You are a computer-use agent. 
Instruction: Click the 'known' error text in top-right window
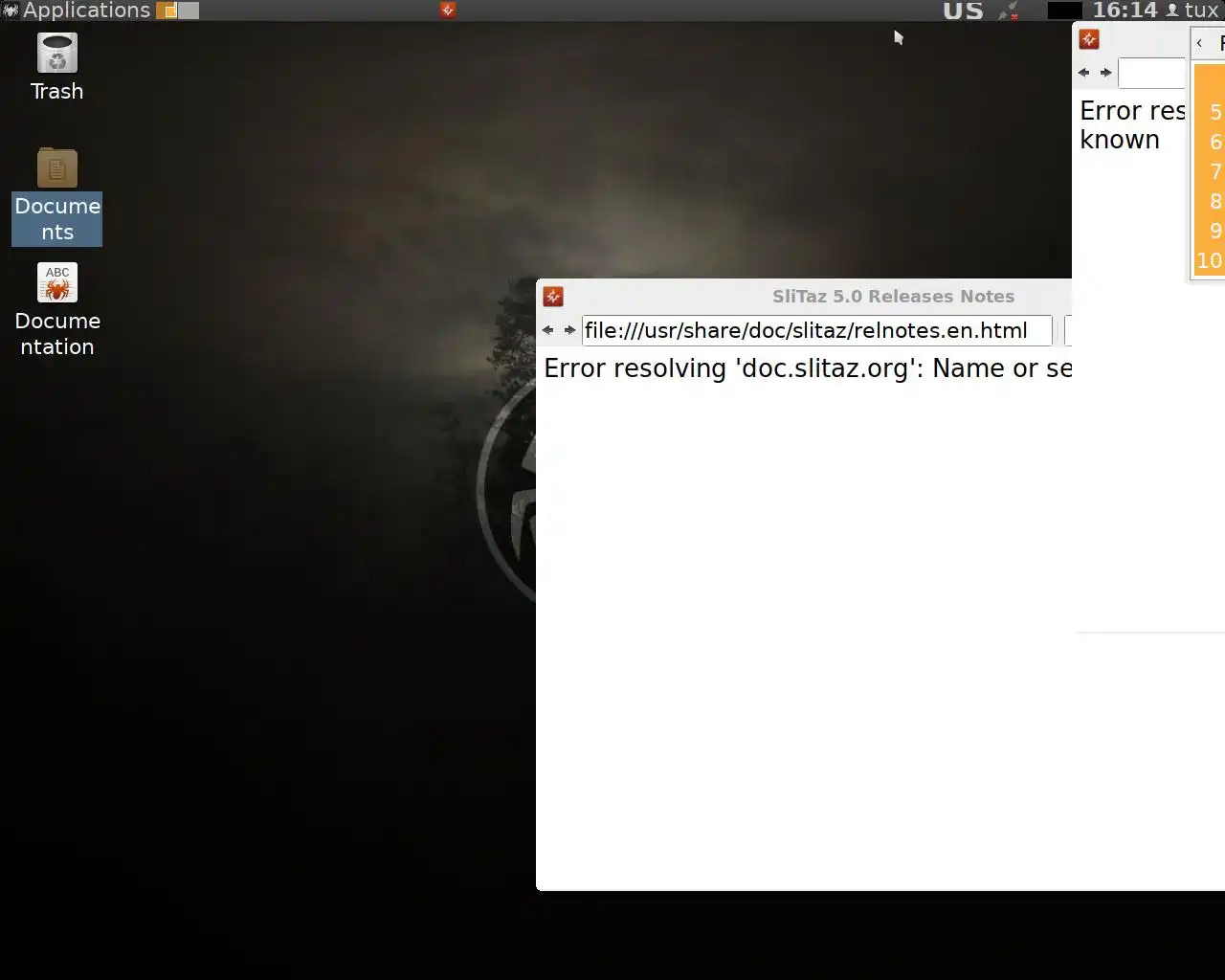[1120, 140]
